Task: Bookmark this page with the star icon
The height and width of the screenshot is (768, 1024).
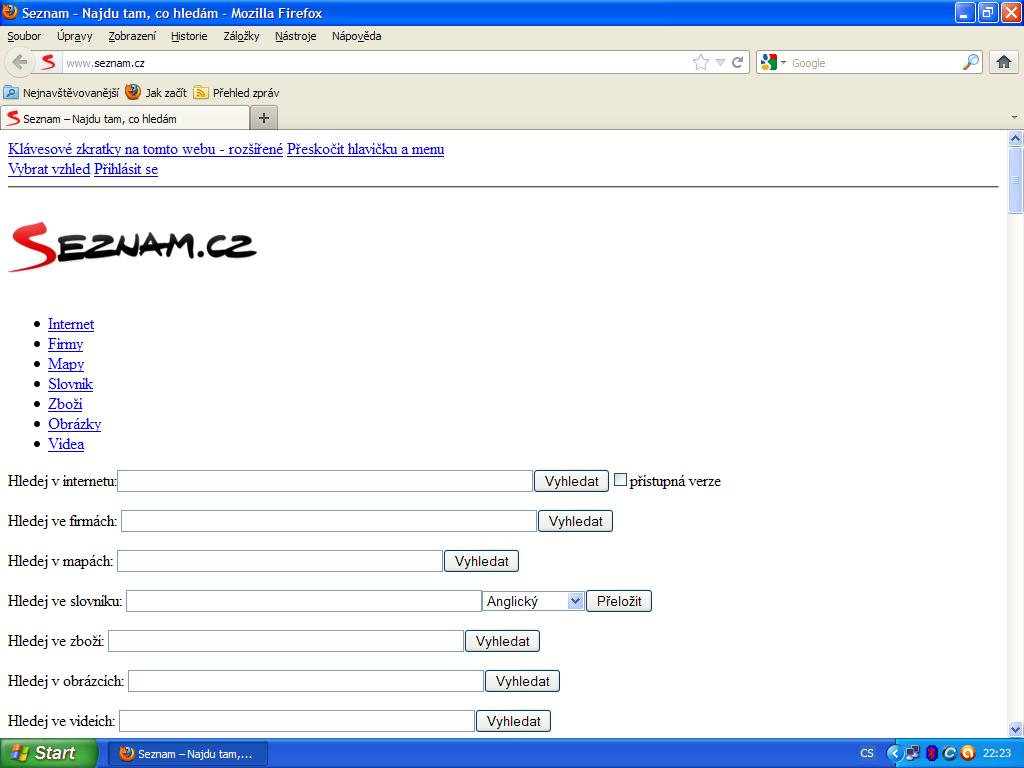Action: 701,63
